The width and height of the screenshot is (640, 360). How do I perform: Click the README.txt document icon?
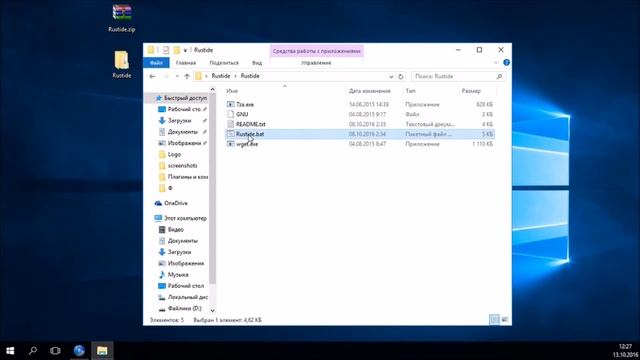click(x=231, y=124)
